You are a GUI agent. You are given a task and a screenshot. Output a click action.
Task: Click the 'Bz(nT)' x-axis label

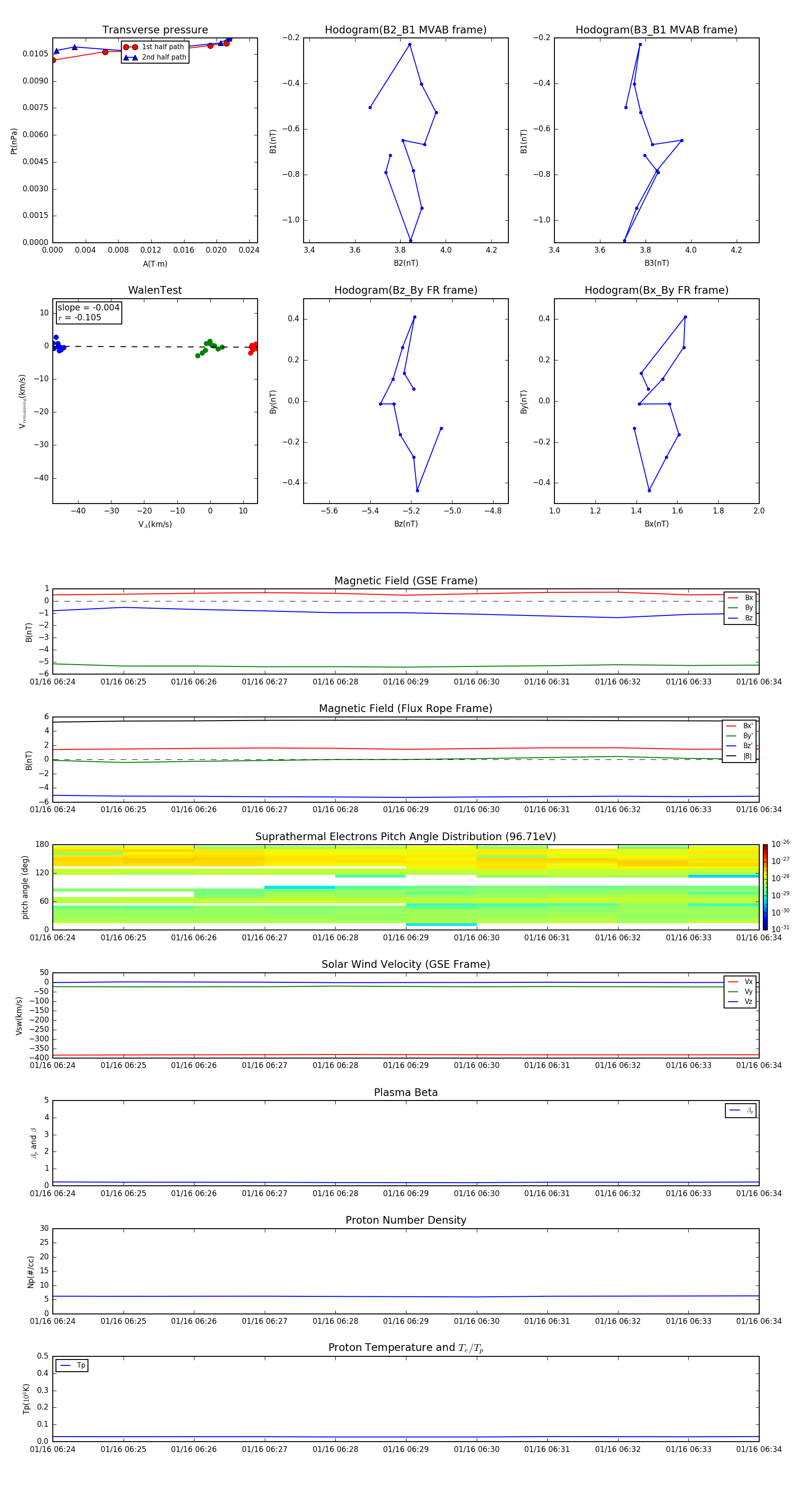coord(406,524)
